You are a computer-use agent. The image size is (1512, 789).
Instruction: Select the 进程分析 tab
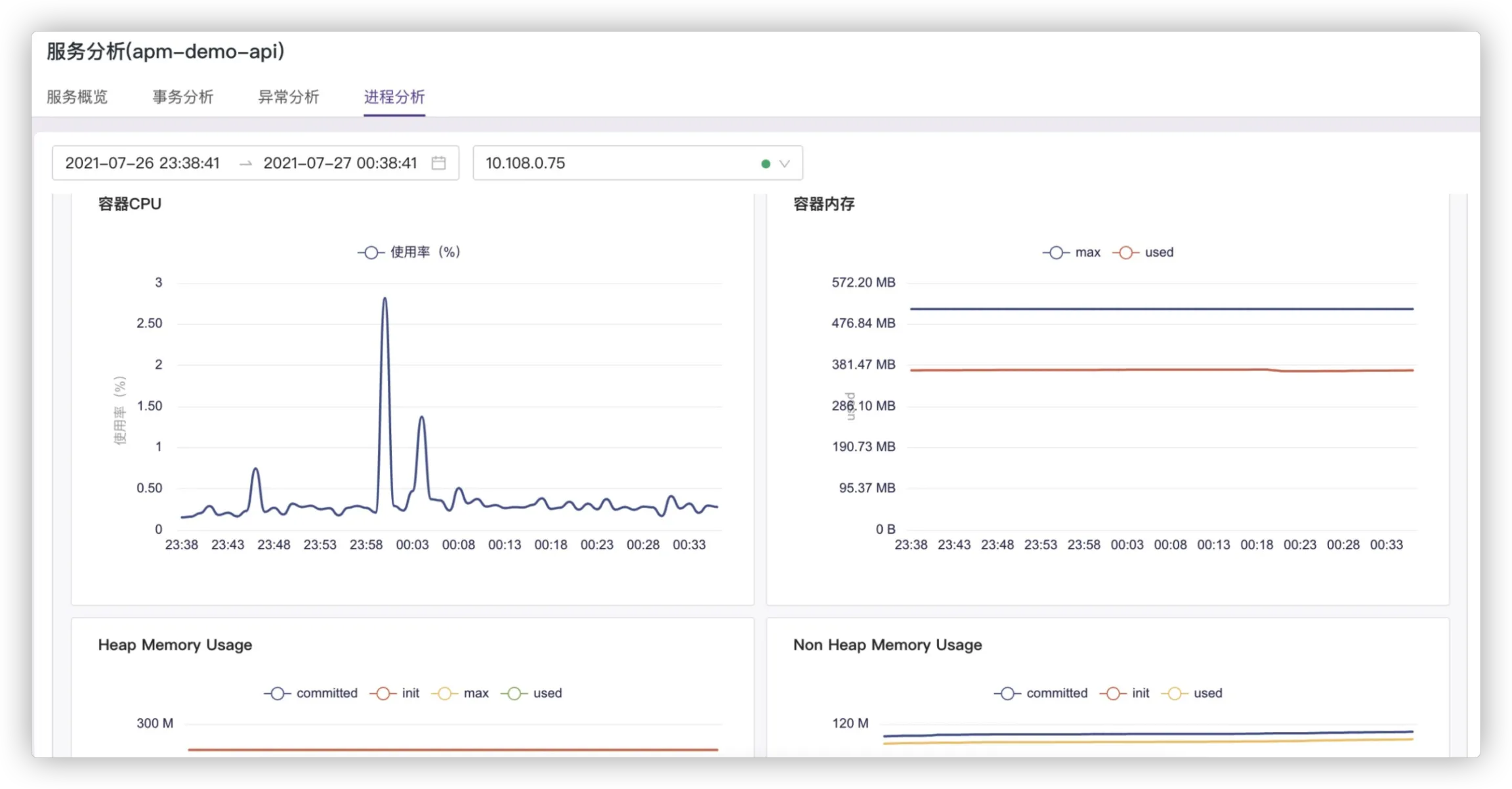(x=394, y=97)
